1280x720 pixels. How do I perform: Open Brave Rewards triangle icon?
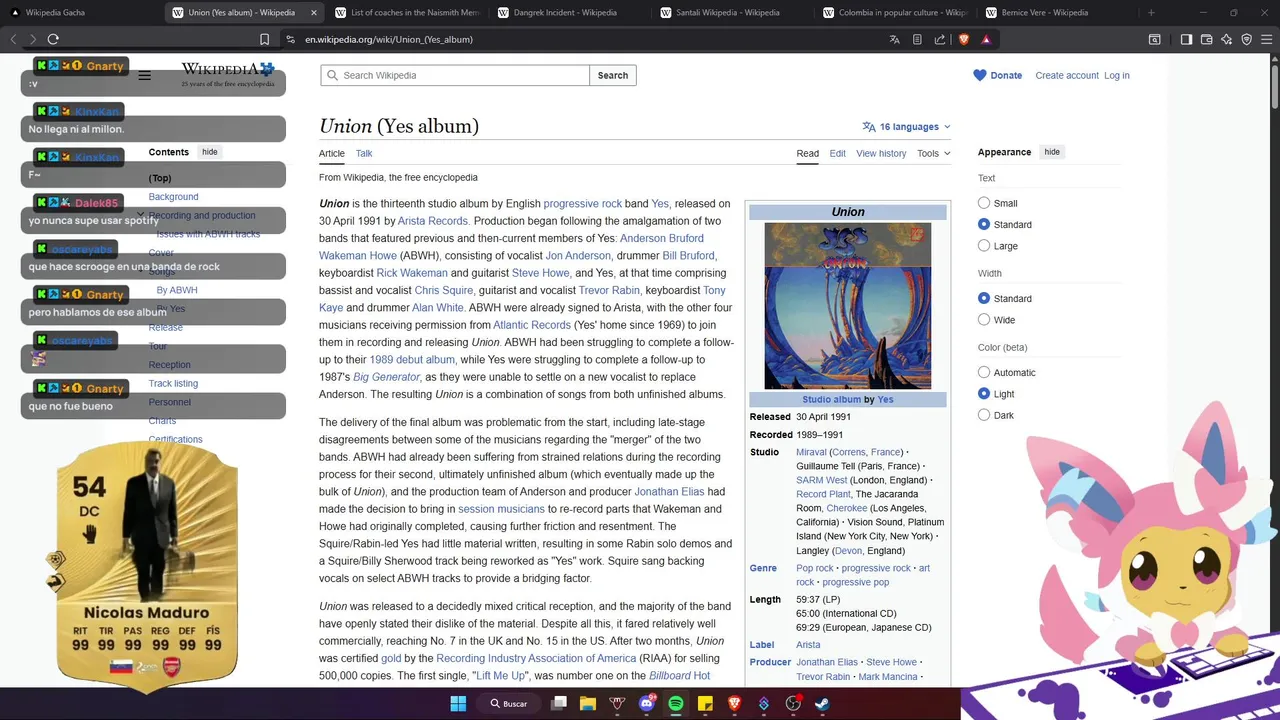(986, 39)
